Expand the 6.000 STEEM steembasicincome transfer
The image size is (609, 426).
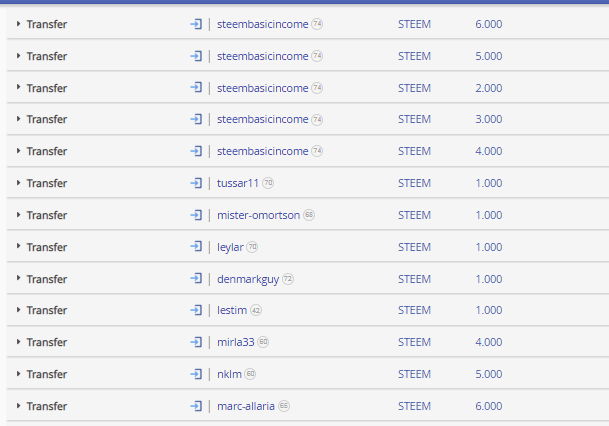[x=18, y=24]
